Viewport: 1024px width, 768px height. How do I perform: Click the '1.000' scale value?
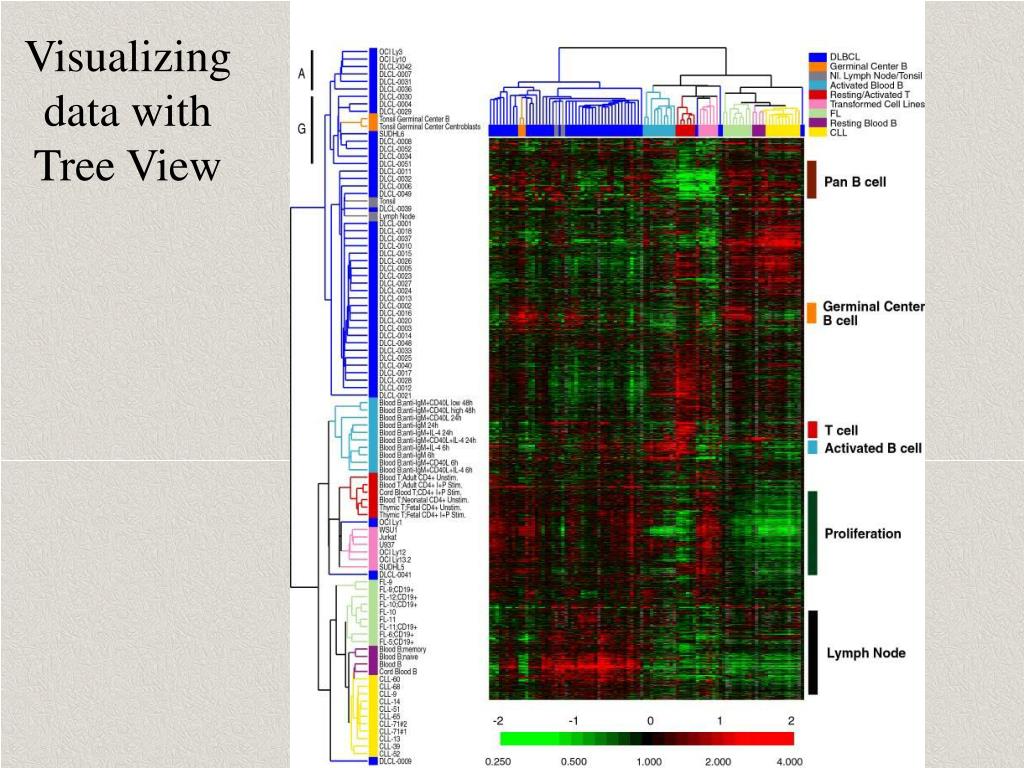(649, 761)
